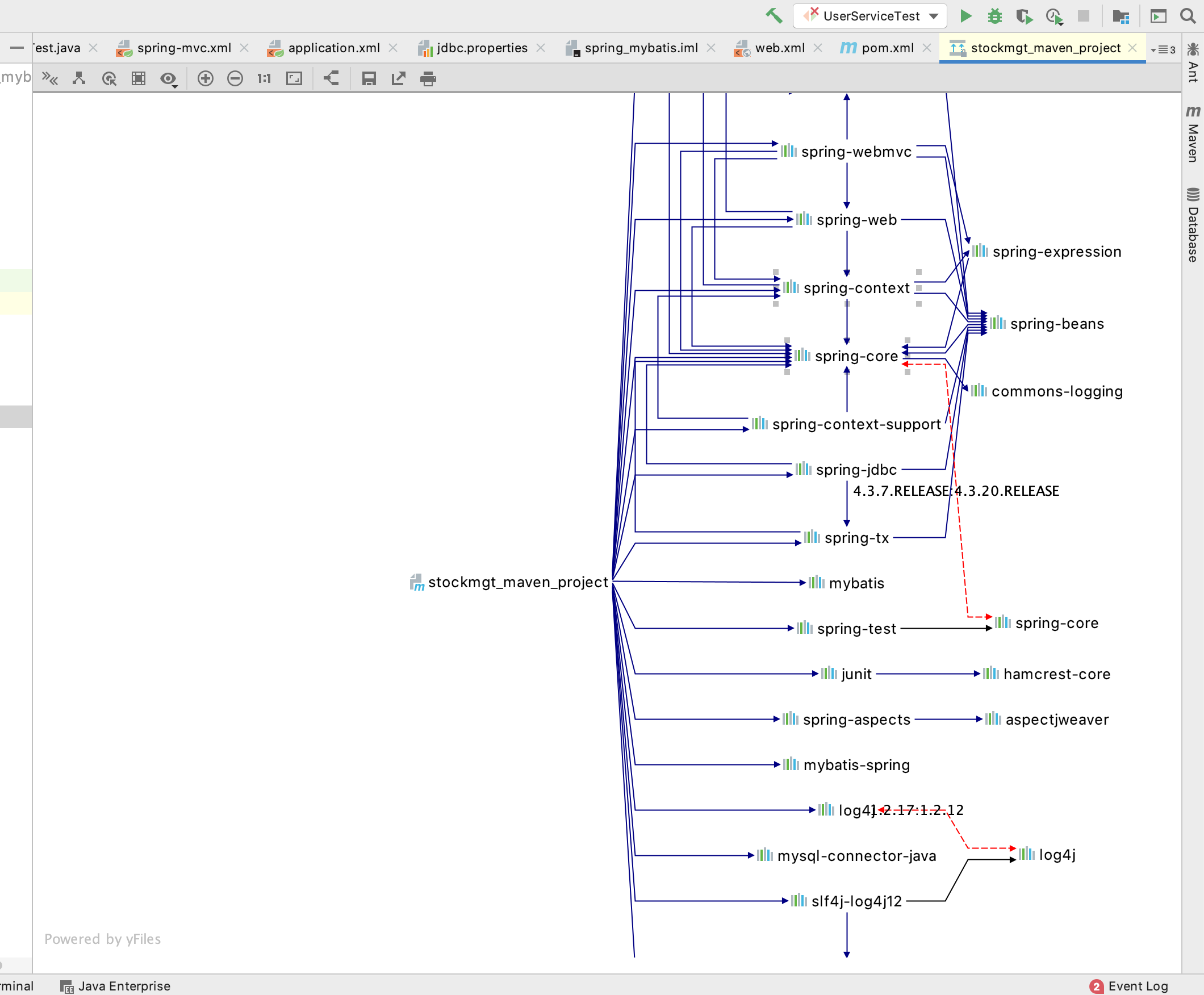This screenshot has width=1204, height=995.
Task: Click the stop square button
Action: (x=1084, y=16)
